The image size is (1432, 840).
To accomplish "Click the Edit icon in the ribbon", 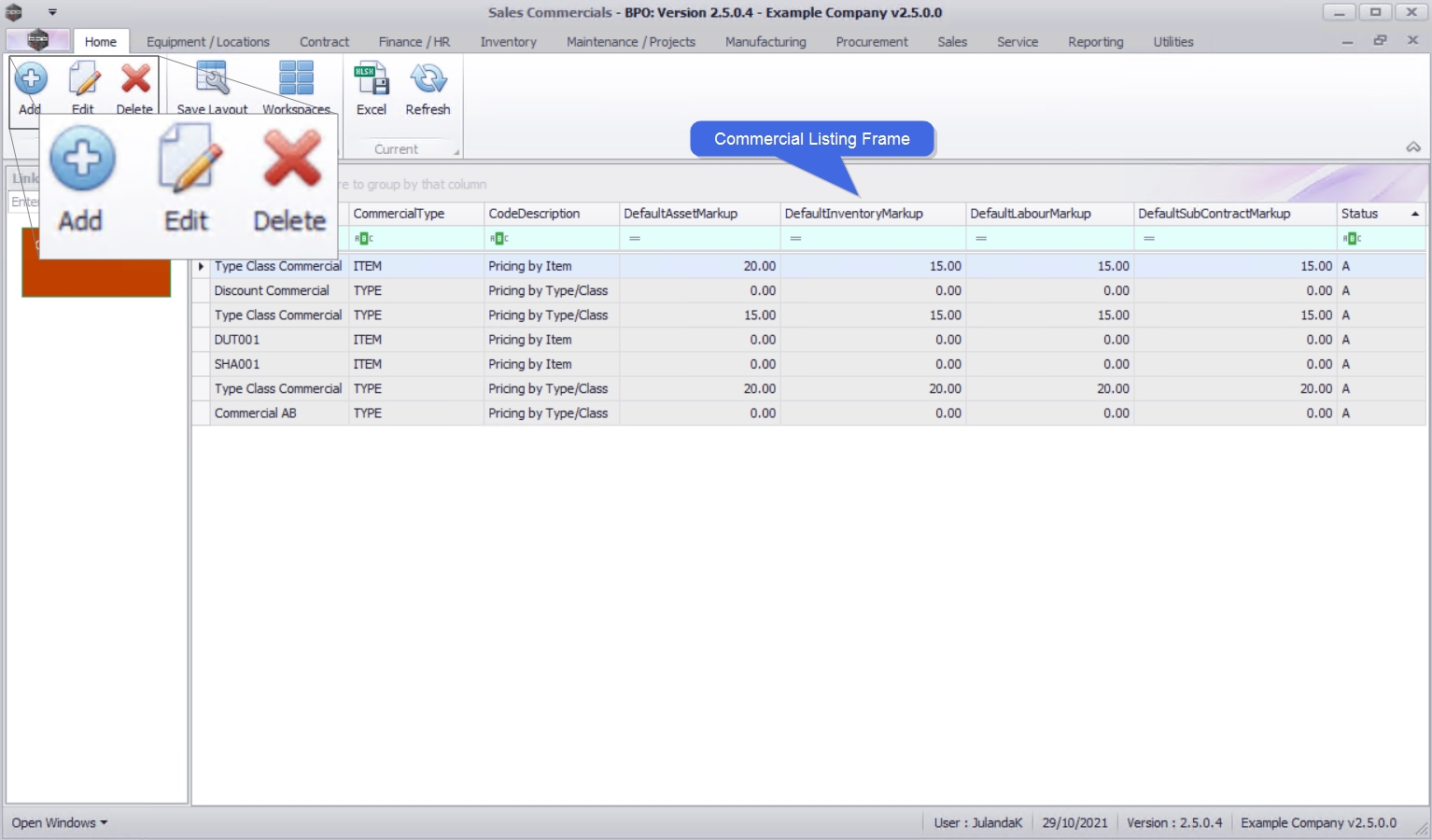I will point(84,78).
